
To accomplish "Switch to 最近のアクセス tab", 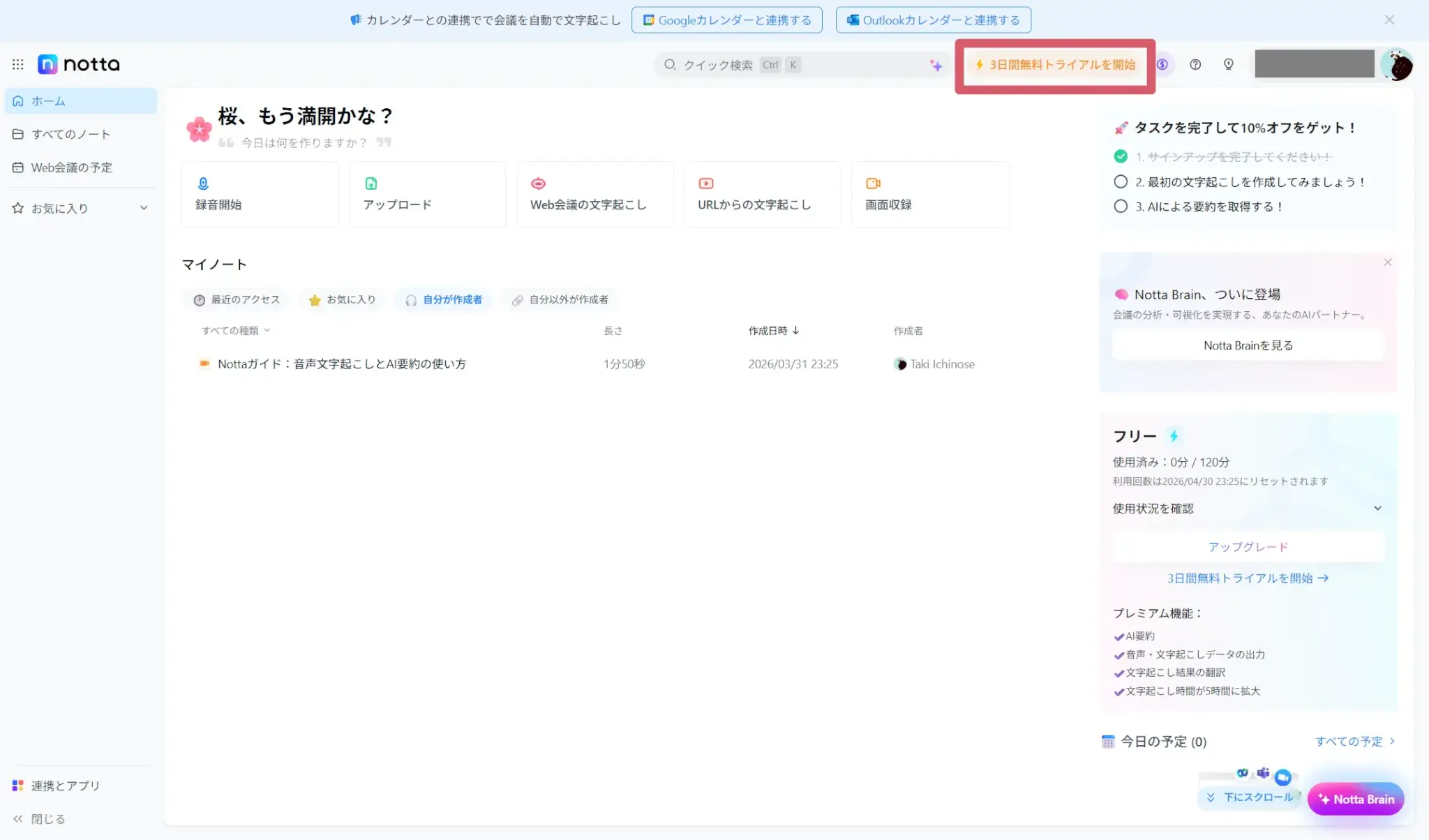I will [x=237, y=299].
